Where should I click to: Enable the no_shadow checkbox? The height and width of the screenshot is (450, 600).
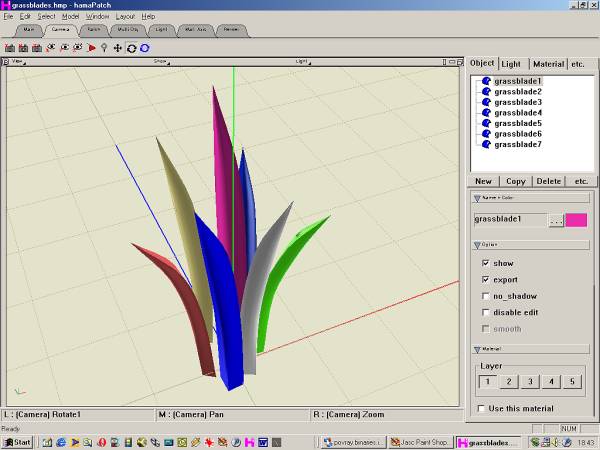click(x=486, y=296)
